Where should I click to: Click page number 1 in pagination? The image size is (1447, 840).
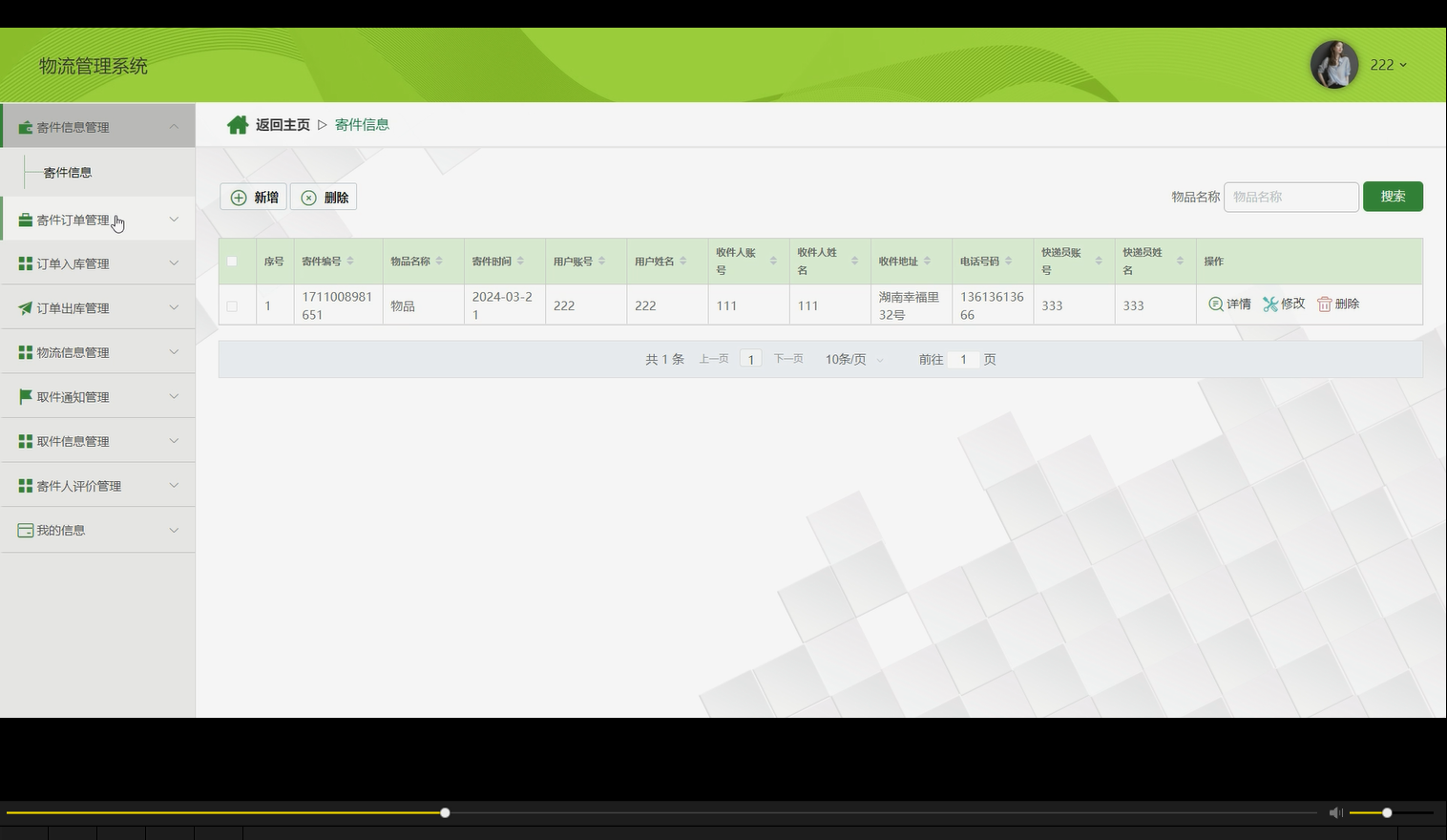coord(751,360)
